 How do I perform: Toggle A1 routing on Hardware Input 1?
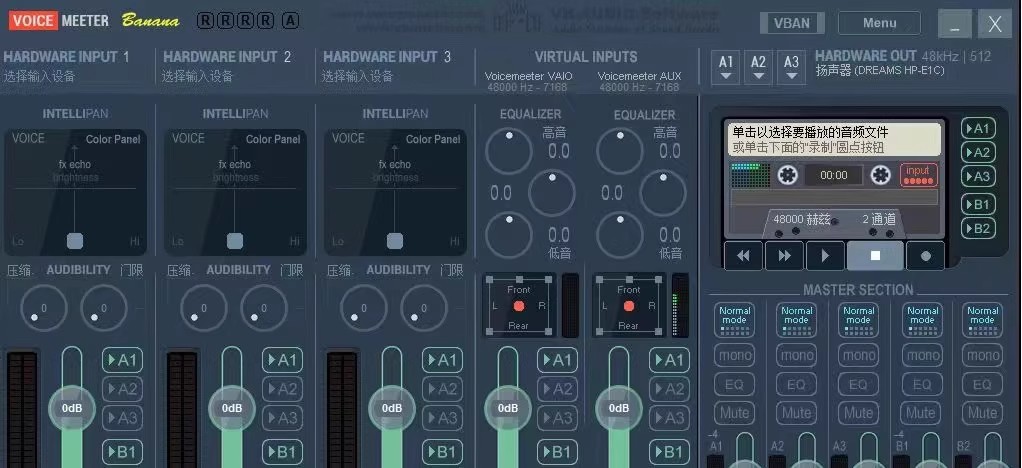(122, 360)
